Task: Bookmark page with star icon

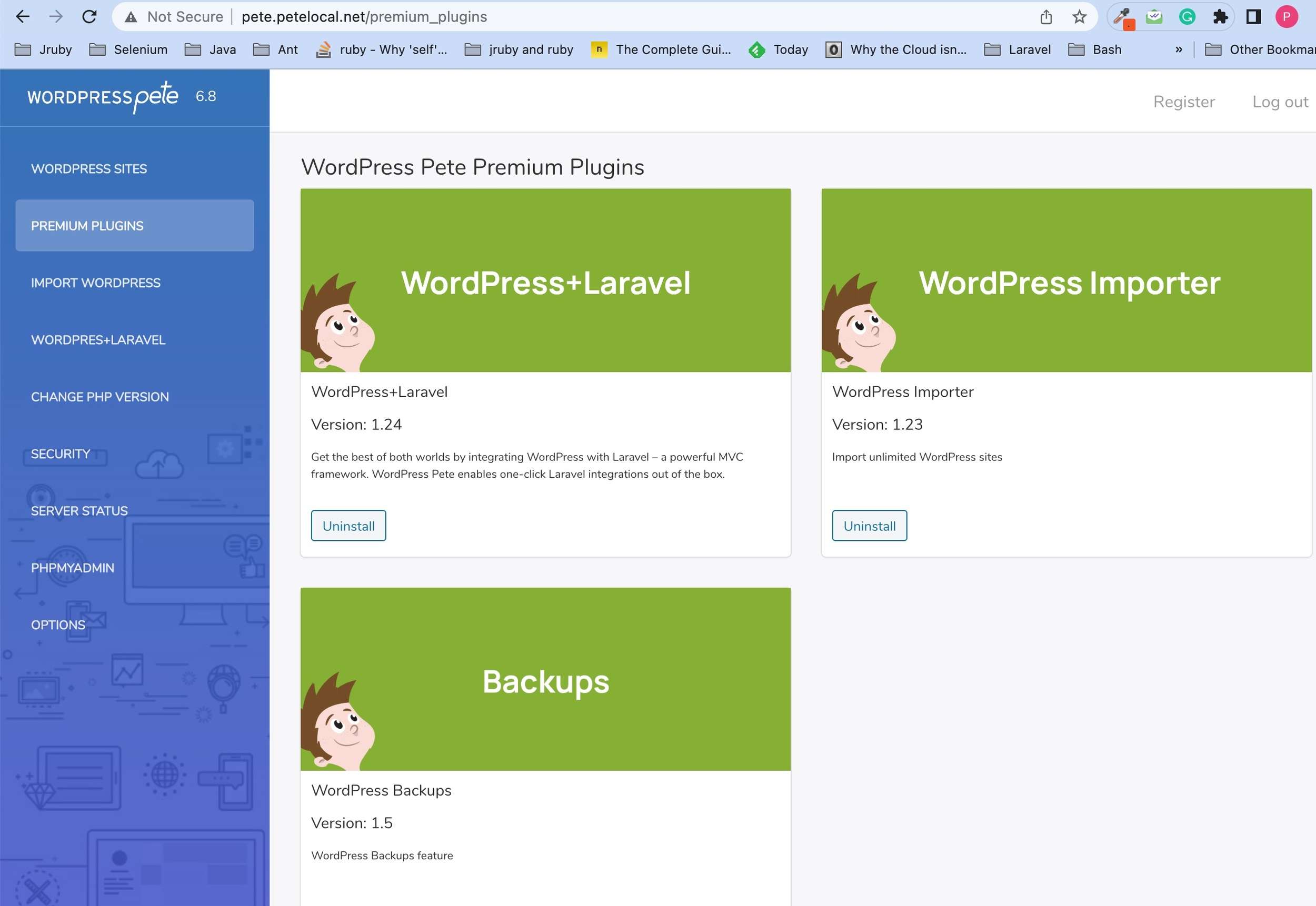Action: coord(1079,17)
